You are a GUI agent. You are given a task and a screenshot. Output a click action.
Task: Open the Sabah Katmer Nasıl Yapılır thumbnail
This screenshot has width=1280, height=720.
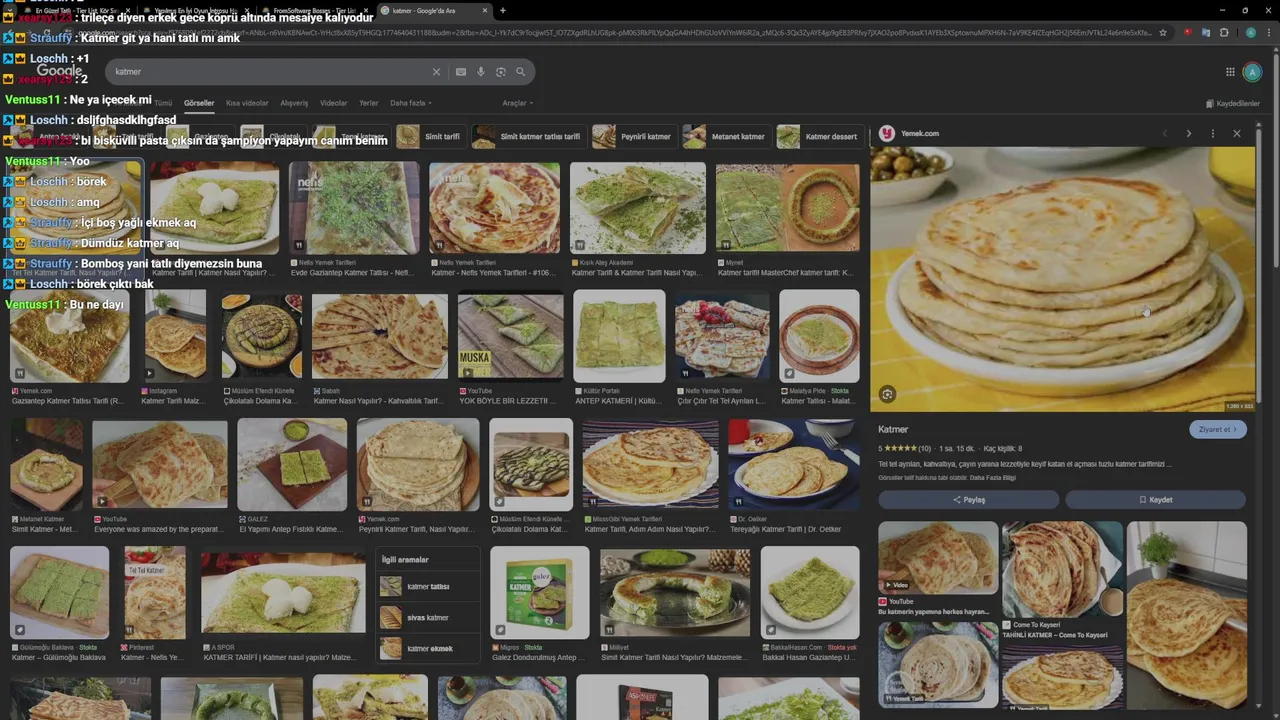click(x=379, y=336)
